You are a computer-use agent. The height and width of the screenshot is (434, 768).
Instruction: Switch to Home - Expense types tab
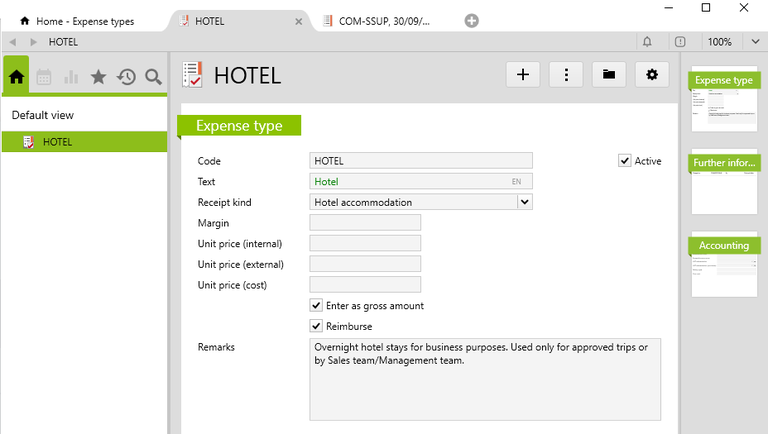[x=85, y=21]
